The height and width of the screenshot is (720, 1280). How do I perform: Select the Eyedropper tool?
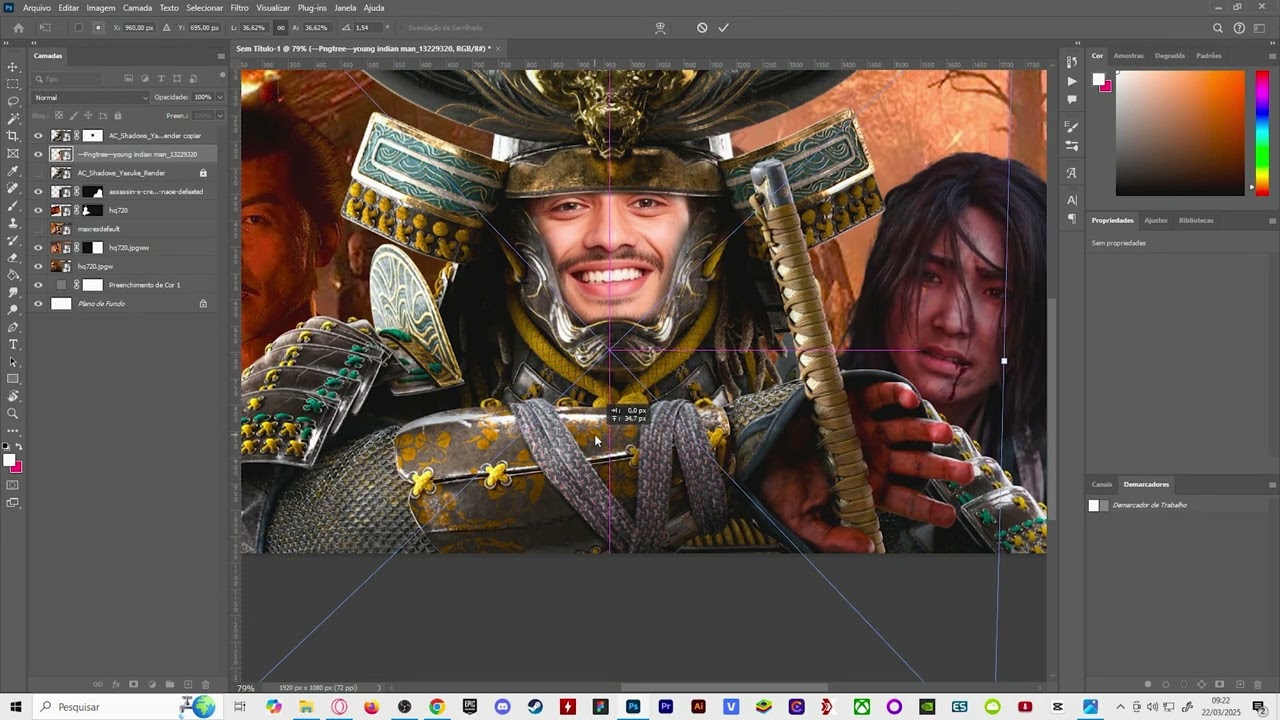tap(13, 171)
